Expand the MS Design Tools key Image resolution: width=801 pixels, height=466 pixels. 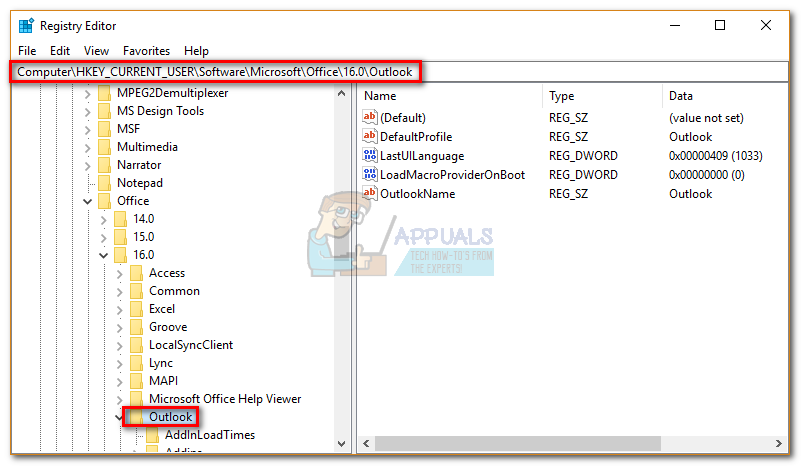click(87, 112)
